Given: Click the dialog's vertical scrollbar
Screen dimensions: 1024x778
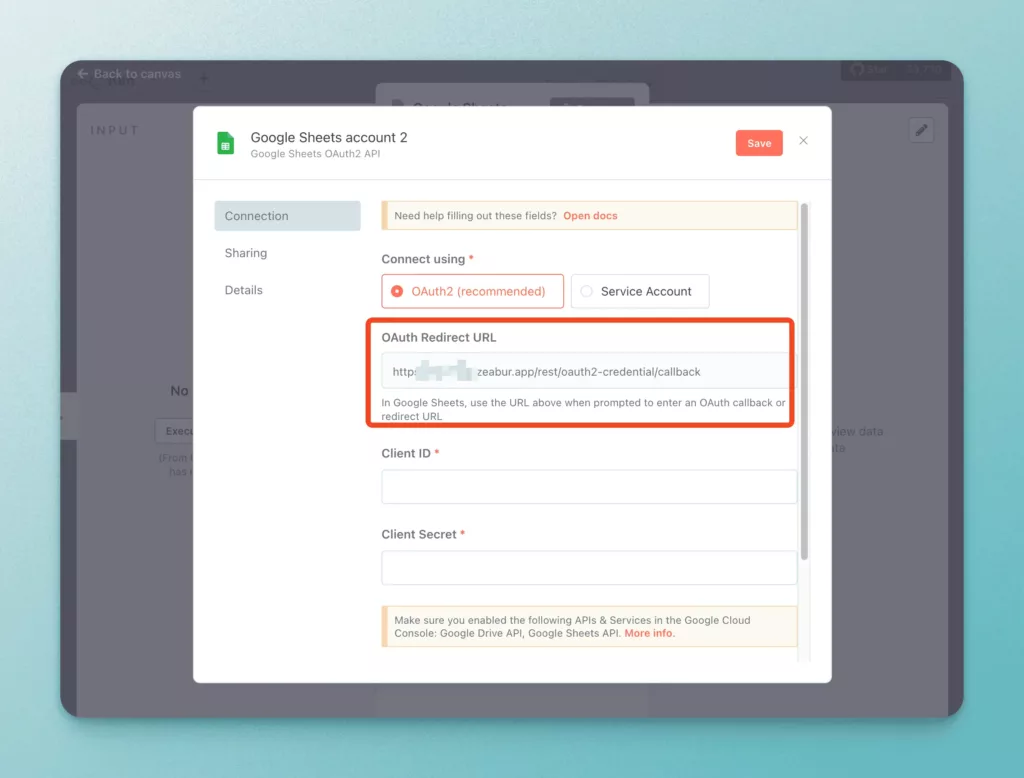Looking at the screenshot, I should click(x=804, y=381).
